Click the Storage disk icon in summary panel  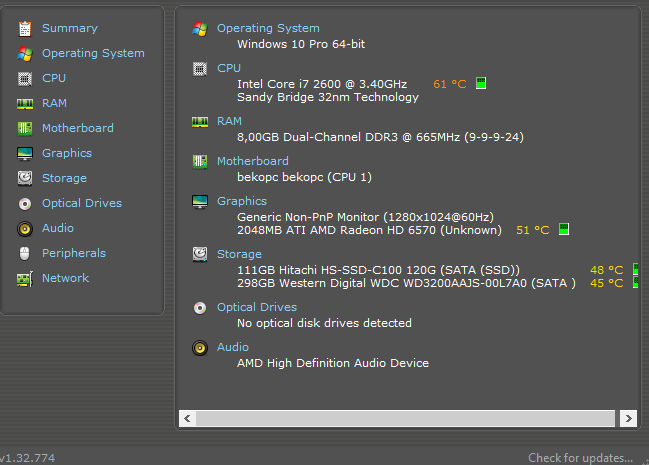(200, 254)
